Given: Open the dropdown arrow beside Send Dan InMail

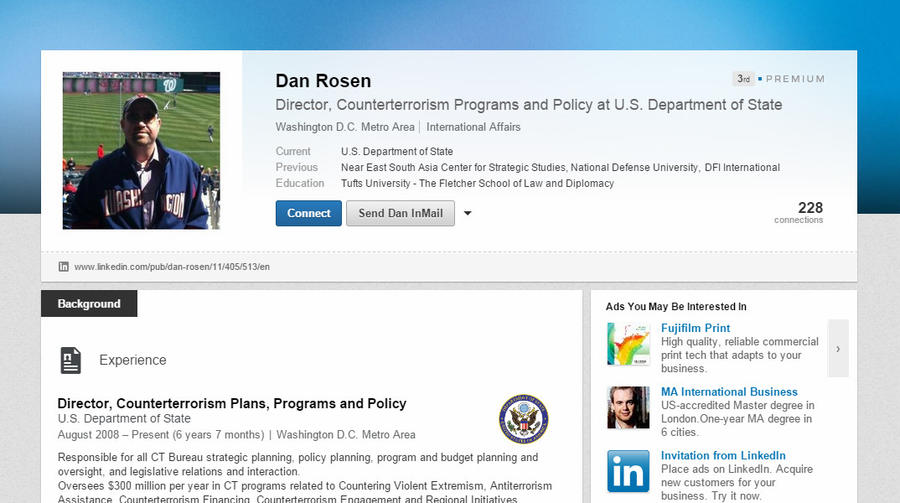Looking at the screenshot, I should (468, 213).
